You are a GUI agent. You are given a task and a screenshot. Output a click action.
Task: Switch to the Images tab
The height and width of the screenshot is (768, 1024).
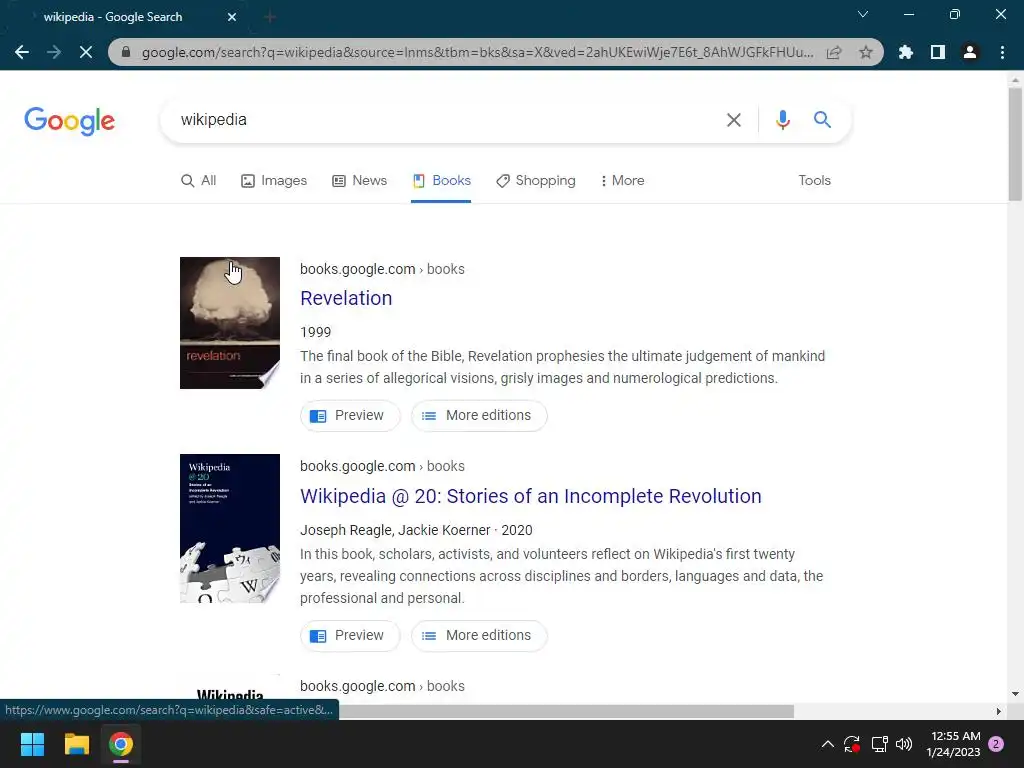point(274,180)
